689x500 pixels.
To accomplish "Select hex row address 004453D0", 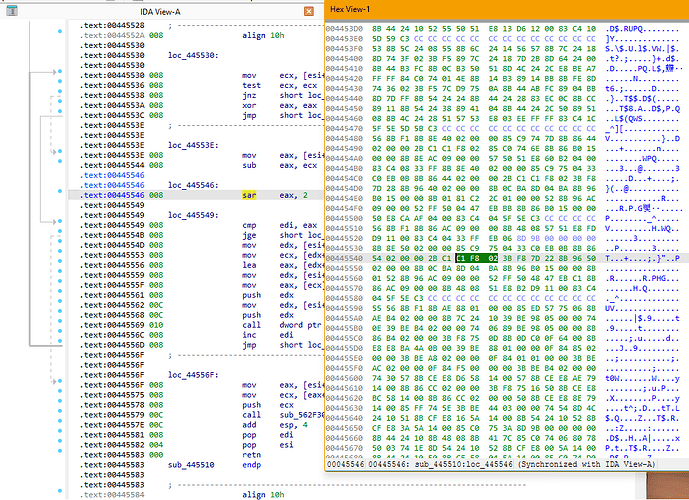I will (x=344, y=29).
